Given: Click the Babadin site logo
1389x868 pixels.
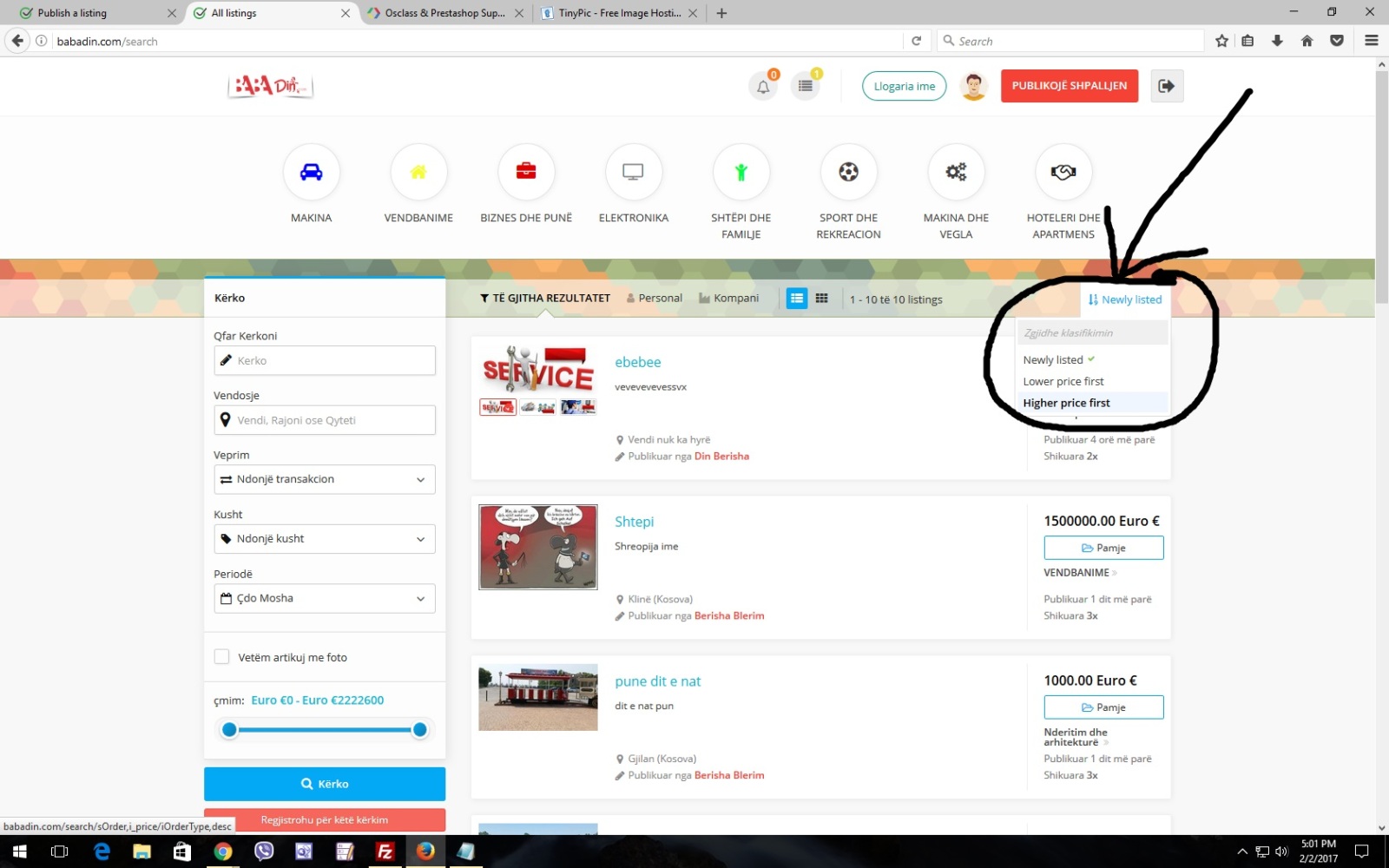Looking at the screenshot, I should [x=270, y=85].
